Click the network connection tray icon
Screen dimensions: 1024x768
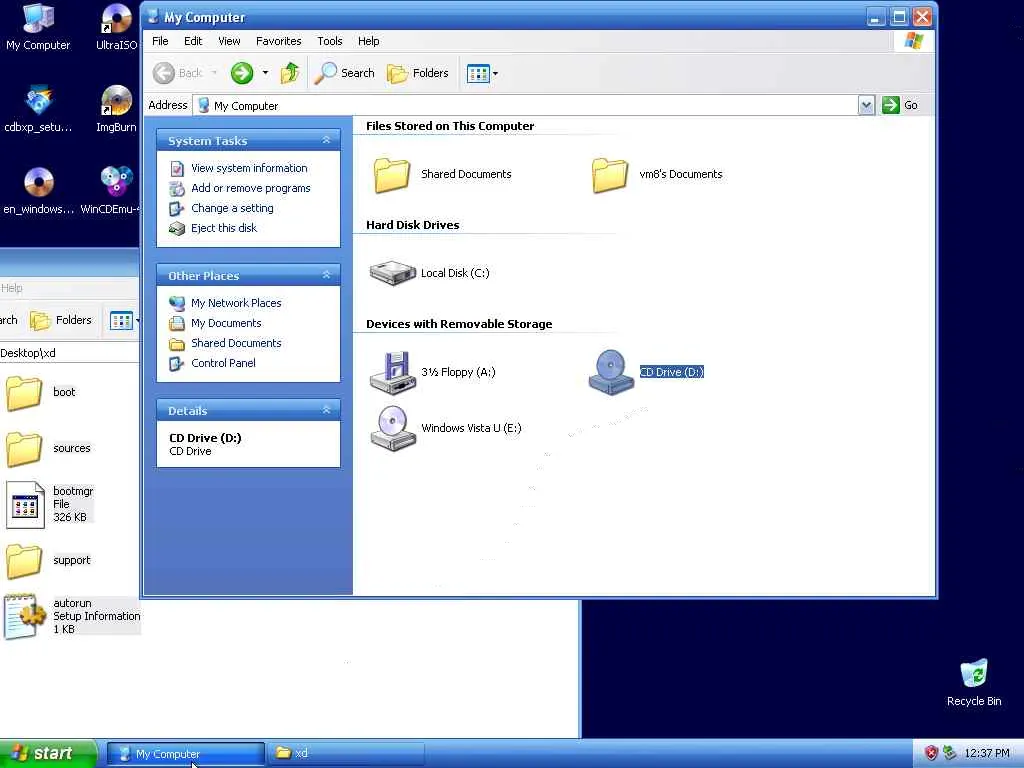949,754
